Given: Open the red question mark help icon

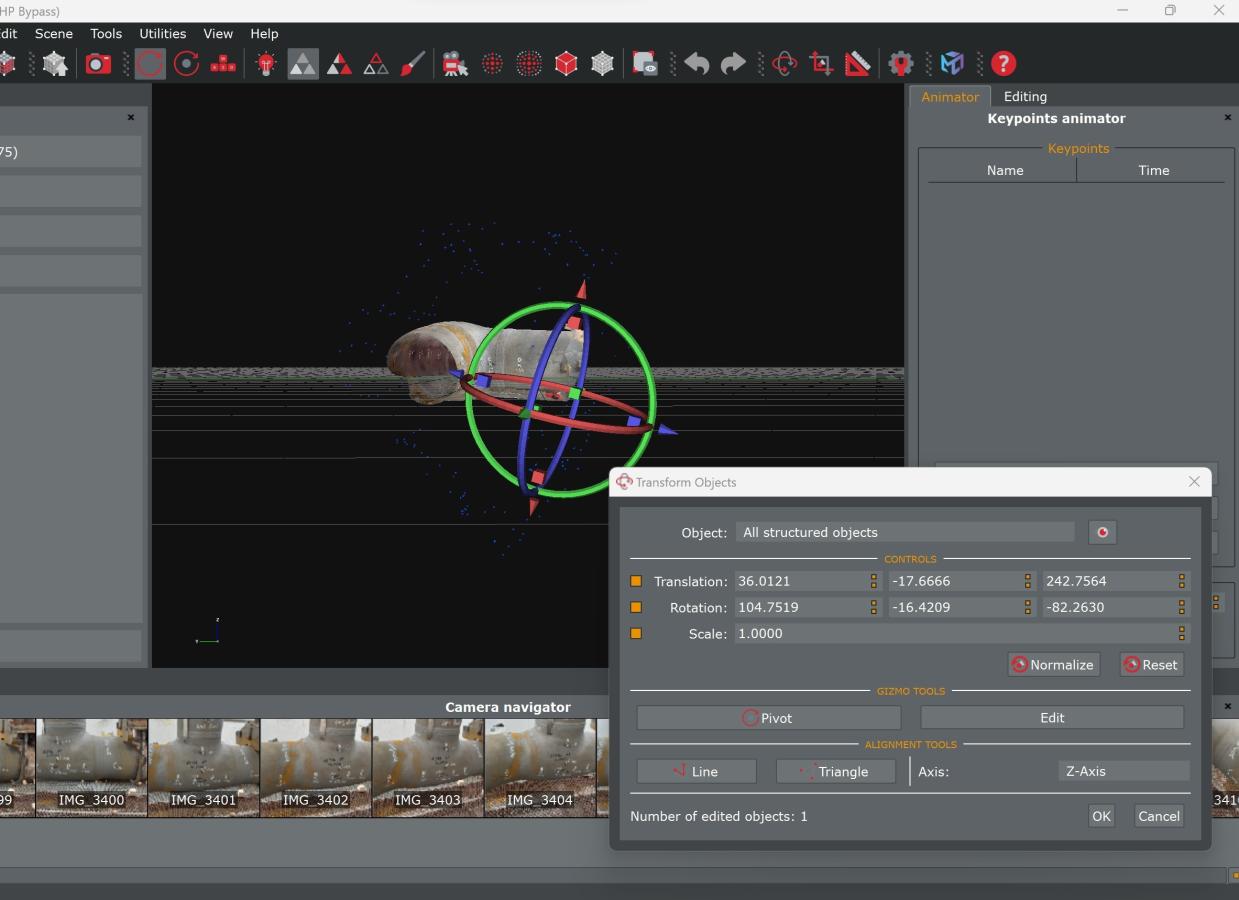Looking at the screenshot, I should pyautogui.click(x=1003, y=64).
